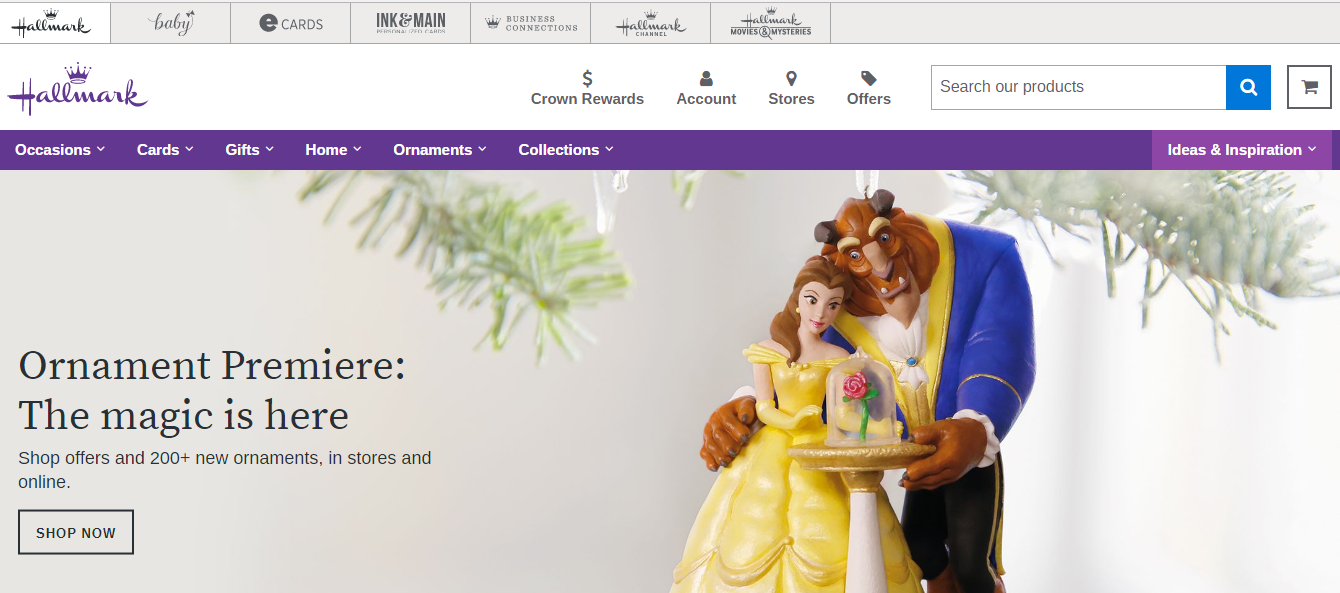Open Stores location pin icon
1340x593 pixels.
point(791,78)
